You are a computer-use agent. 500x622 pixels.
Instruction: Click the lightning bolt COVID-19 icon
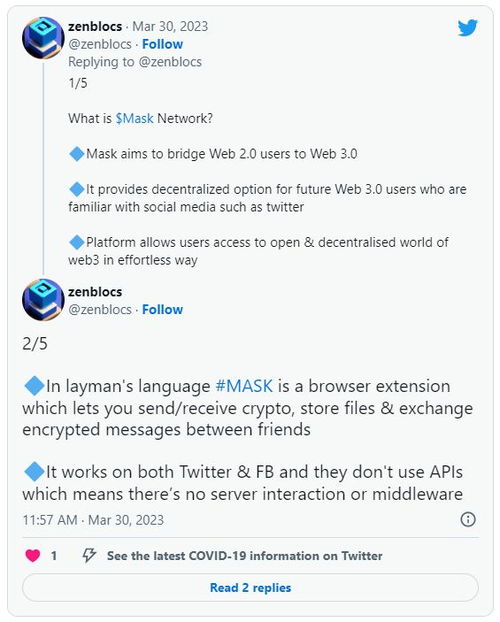[x=89, y=555]
